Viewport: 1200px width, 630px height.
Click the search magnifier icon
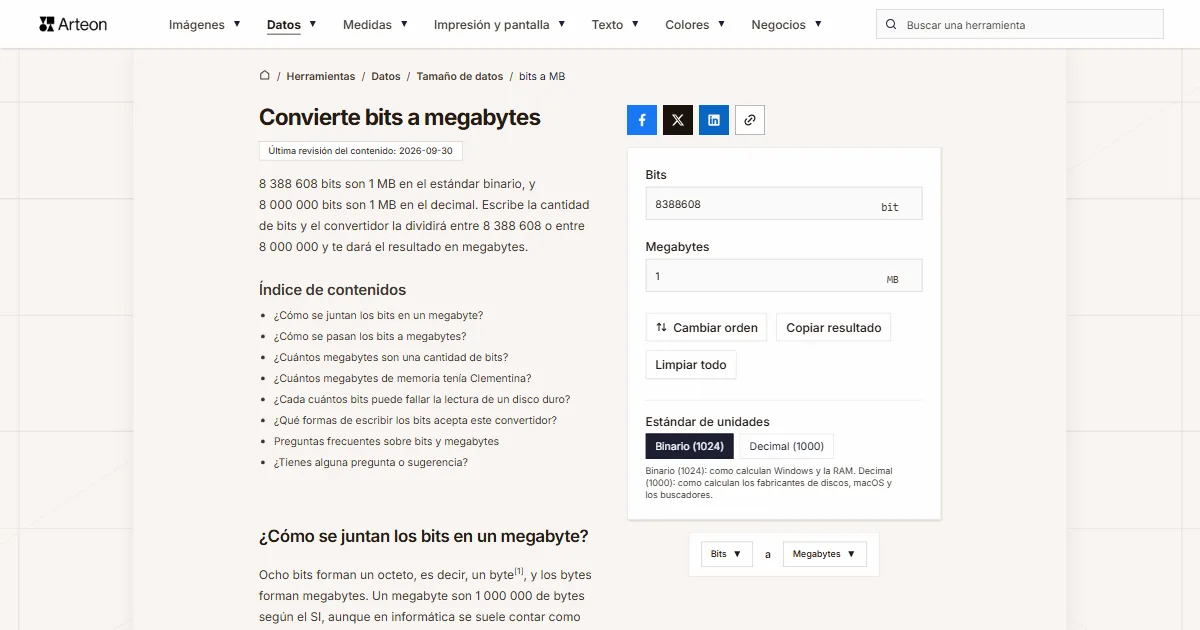[891, 25]
